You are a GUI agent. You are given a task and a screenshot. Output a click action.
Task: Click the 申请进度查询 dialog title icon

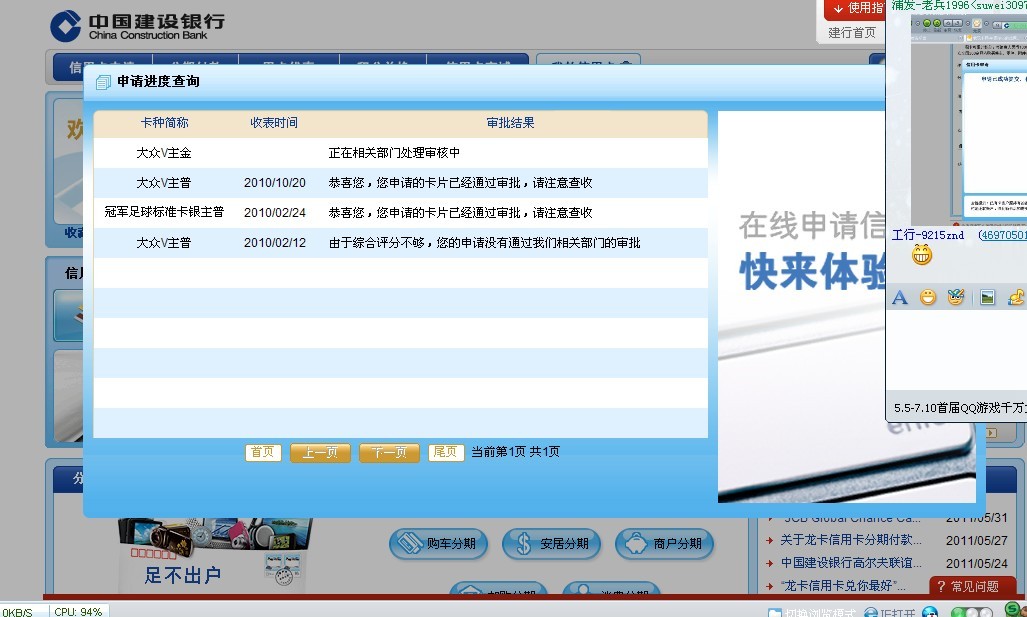coord(103,82)
